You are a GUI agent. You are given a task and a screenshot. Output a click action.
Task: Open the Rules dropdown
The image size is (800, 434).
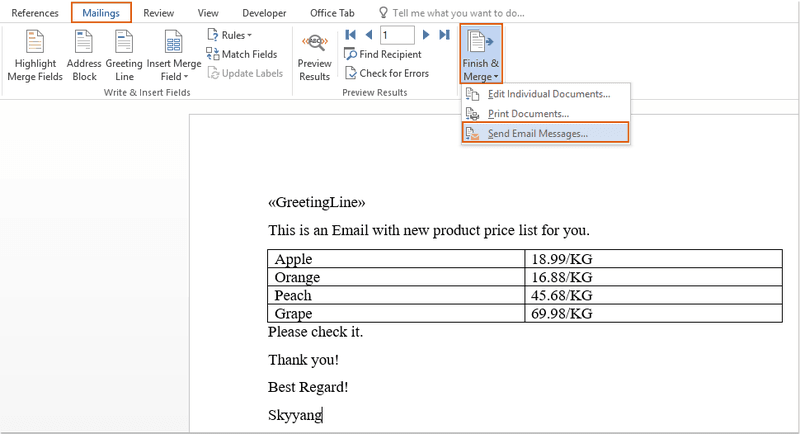tap(229, 35)
